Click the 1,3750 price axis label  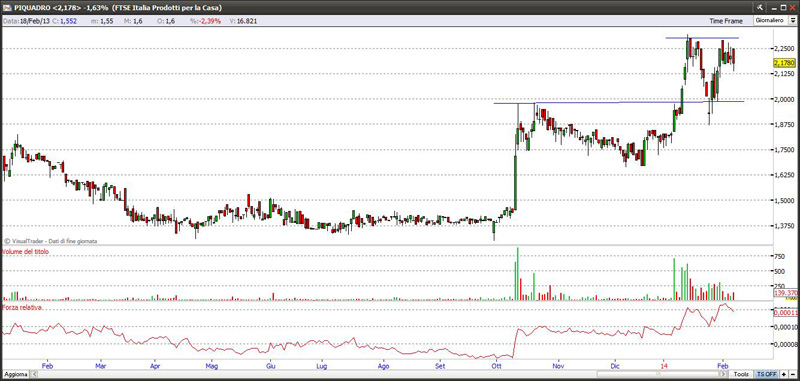(784, 225)
